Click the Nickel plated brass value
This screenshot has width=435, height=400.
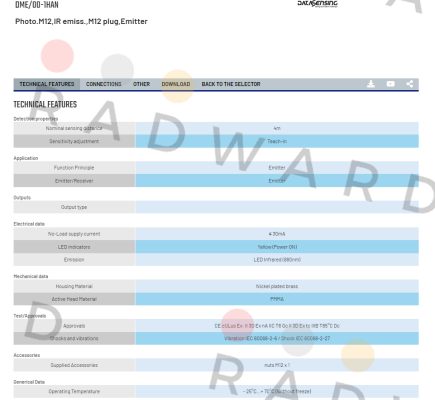pos(277,286)
